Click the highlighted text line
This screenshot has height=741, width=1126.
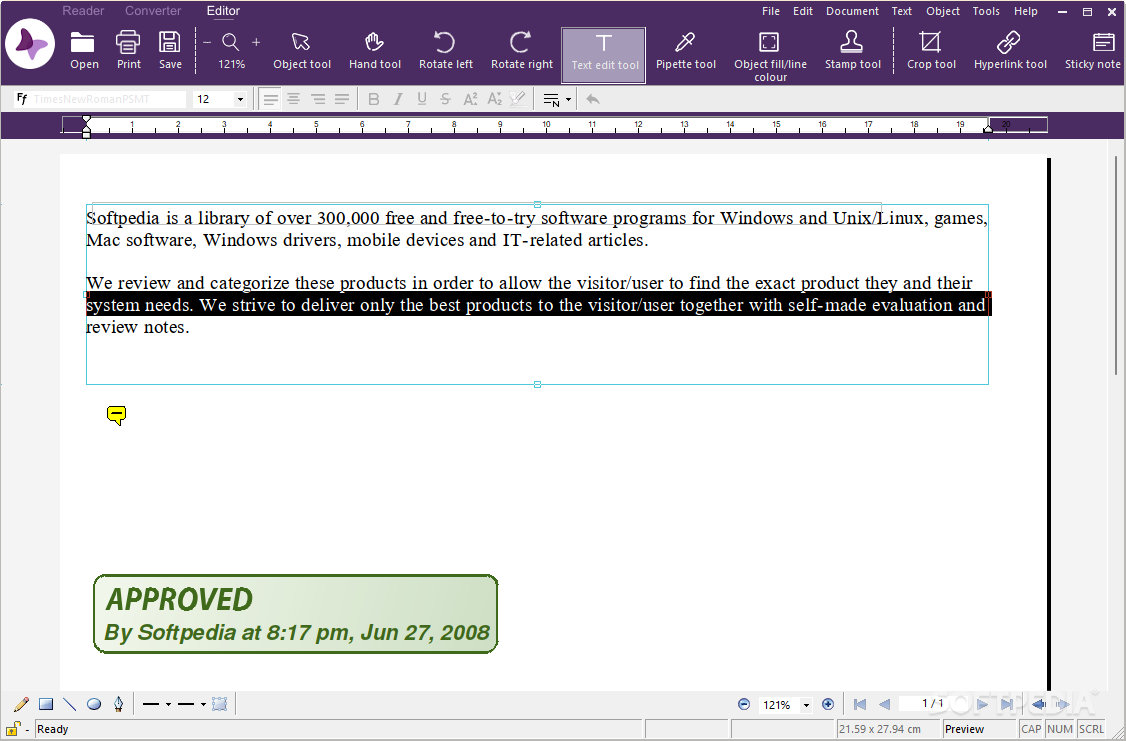pyautogui.click(x=538, y=305)
